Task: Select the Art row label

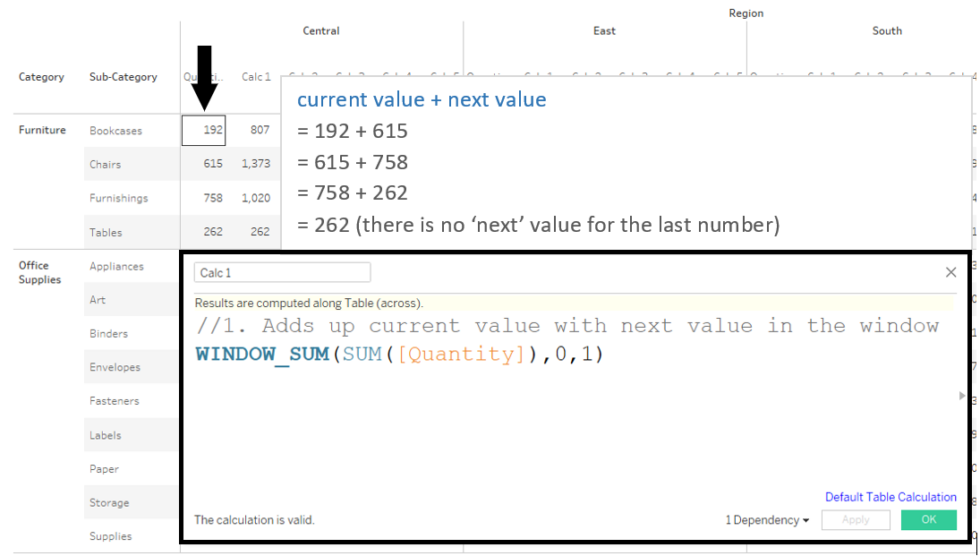Action: (98, 300)
